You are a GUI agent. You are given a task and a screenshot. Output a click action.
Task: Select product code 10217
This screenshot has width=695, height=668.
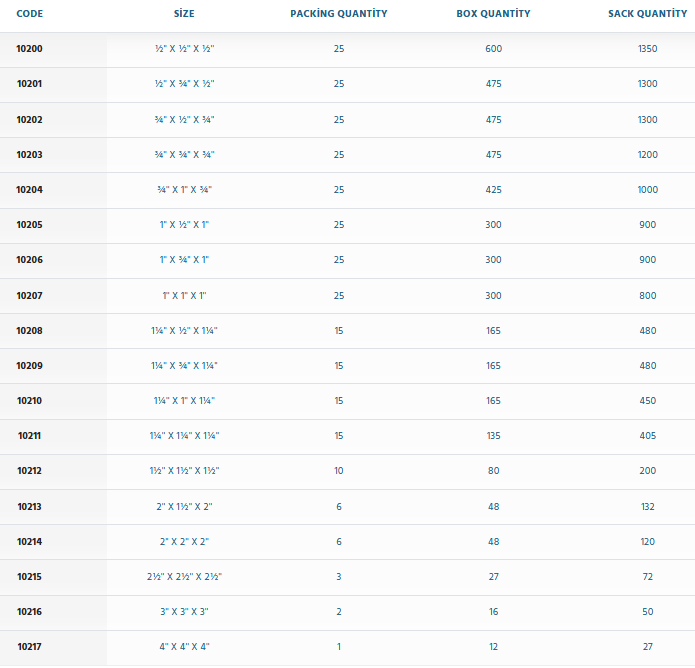pos(30,647)
